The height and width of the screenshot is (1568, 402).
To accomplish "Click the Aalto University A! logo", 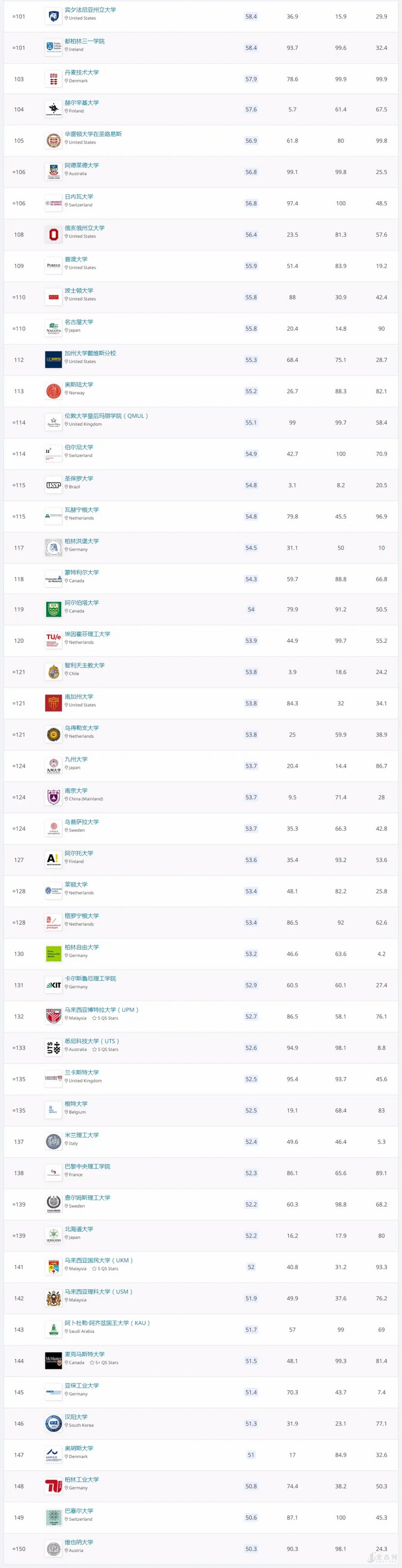I will [54, 859].
